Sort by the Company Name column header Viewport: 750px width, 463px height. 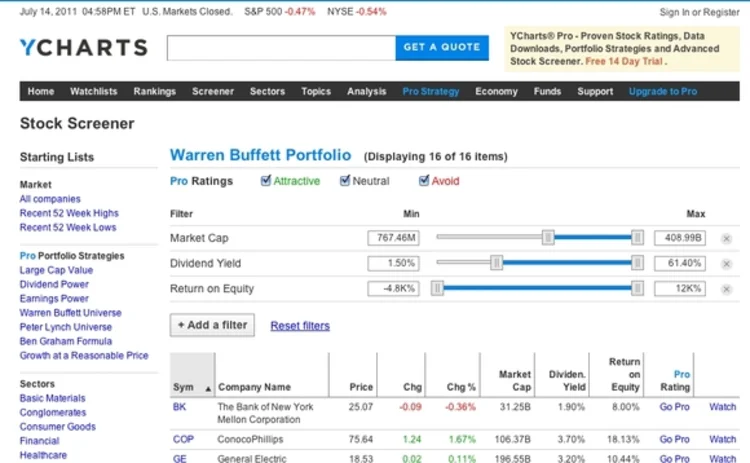pyautogui.click(x=254, y=387)
